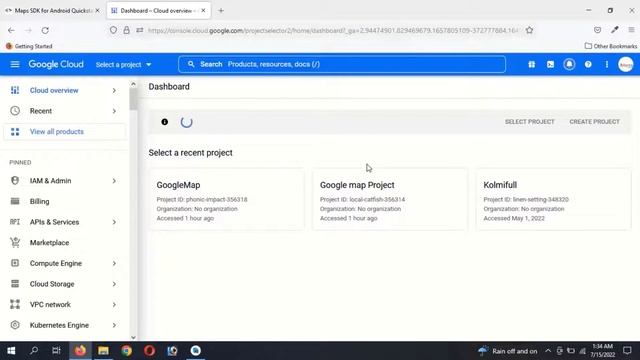Screen dimensions: 640x360
Task: Open Other Bookmarks folder
Action: coord(611,46)
